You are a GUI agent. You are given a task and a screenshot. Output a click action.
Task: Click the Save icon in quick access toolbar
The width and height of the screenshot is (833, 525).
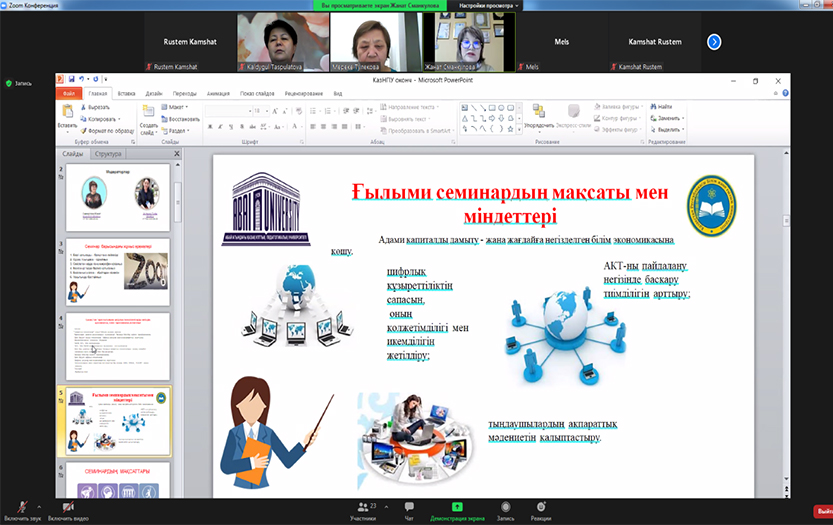(x=74, y=77)
